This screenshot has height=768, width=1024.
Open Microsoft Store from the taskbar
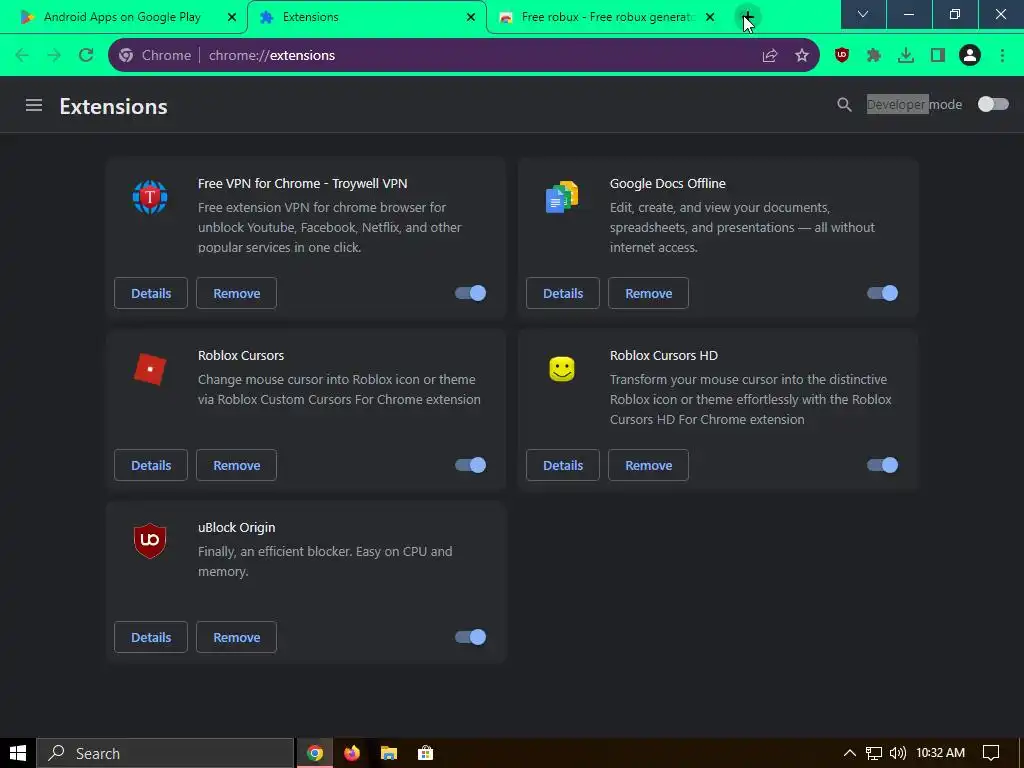click(425, 753)
